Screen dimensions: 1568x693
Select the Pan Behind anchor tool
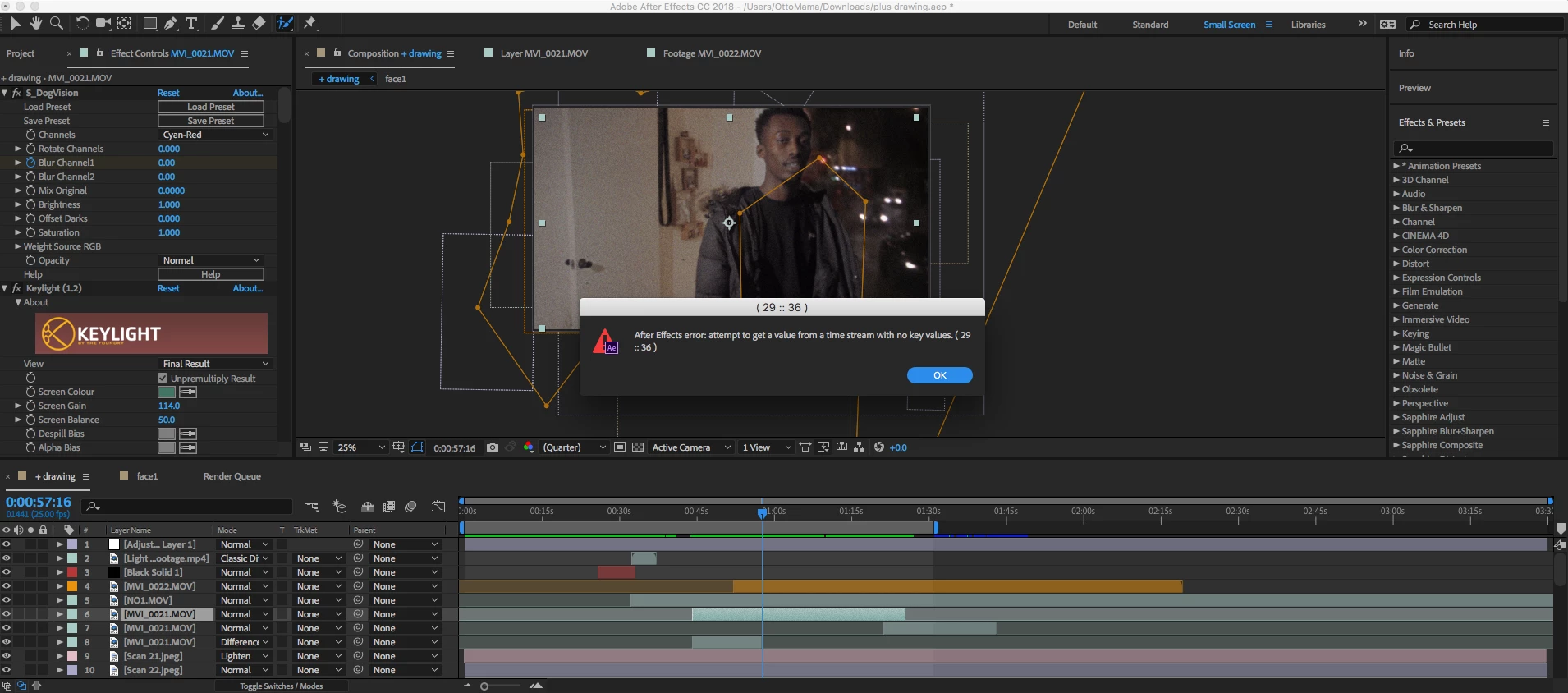click(124, 24)
